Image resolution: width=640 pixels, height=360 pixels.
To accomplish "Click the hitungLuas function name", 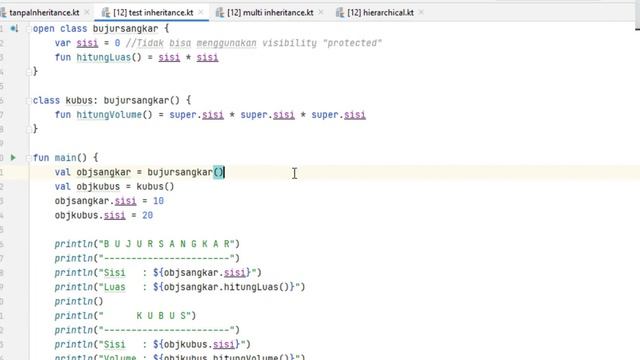I will [x=103, y=58].
